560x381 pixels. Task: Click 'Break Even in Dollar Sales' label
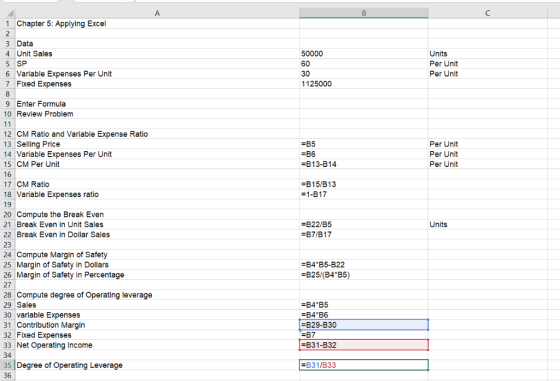point(157,235)
